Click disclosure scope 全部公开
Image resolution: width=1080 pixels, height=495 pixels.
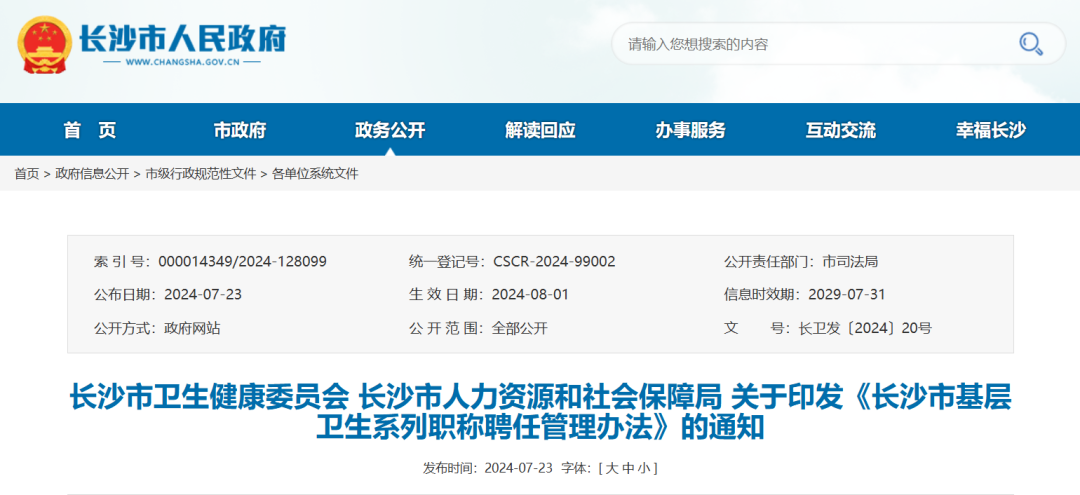(x=519, y=328)
